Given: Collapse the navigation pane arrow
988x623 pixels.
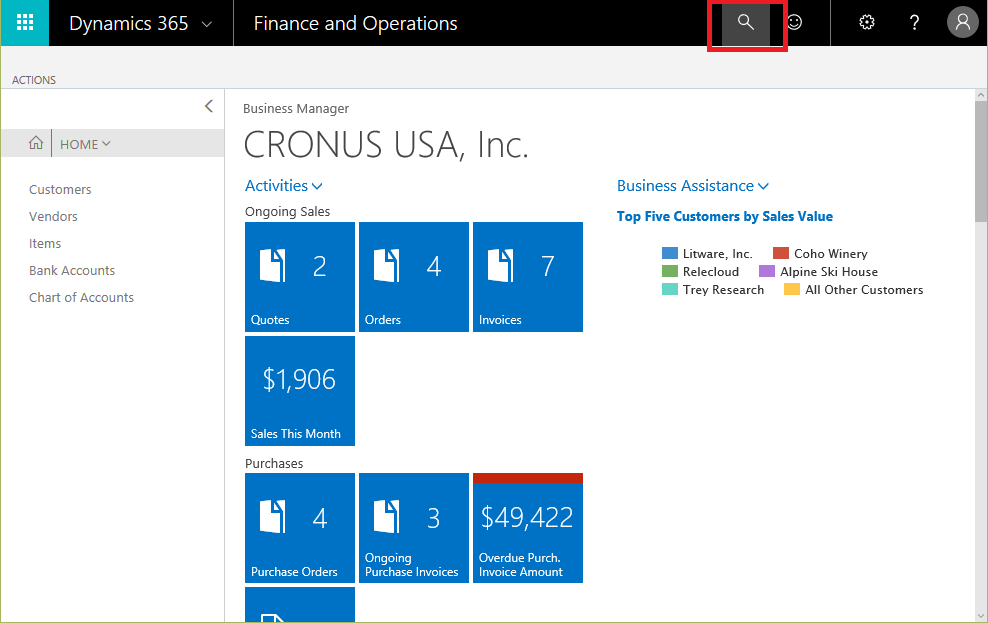Looking at the screenshot, I should pyautogui.click(x=208, y=106).
